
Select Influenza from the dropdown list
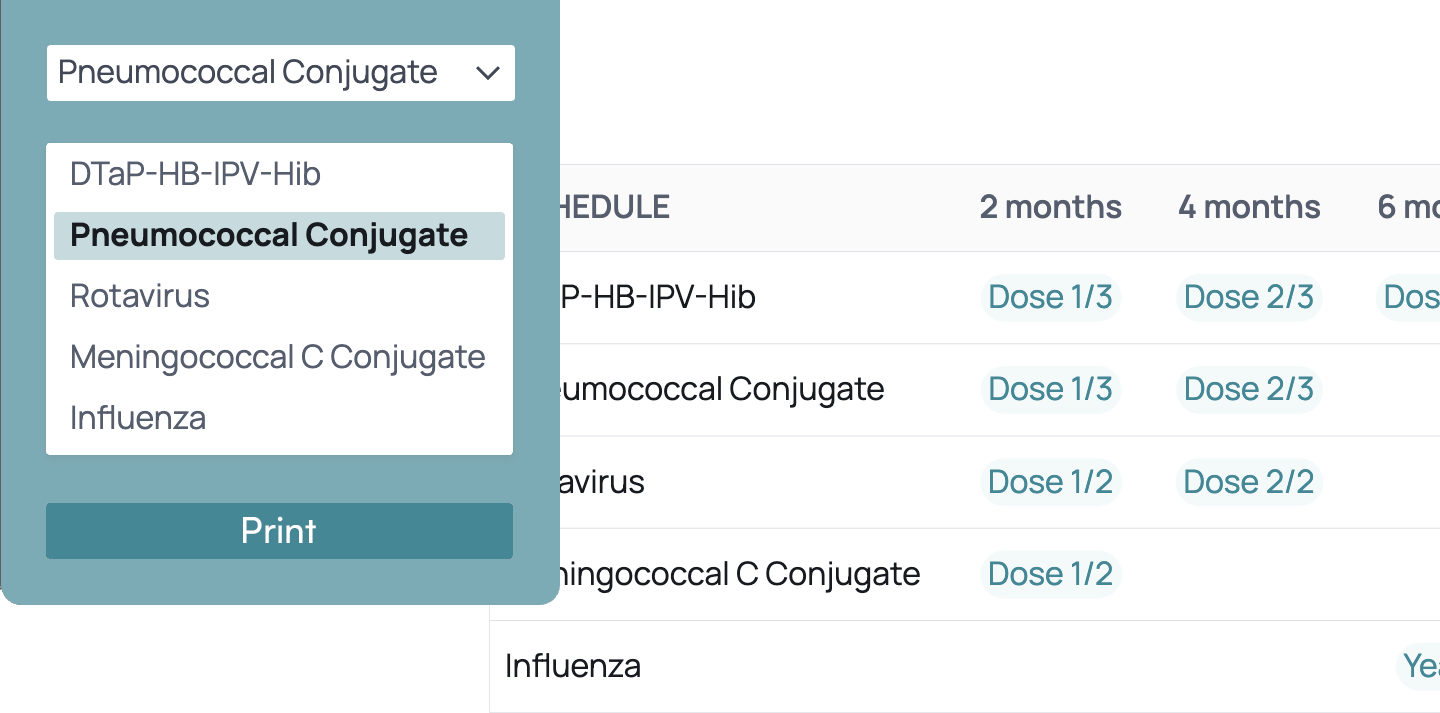(138, 418)
